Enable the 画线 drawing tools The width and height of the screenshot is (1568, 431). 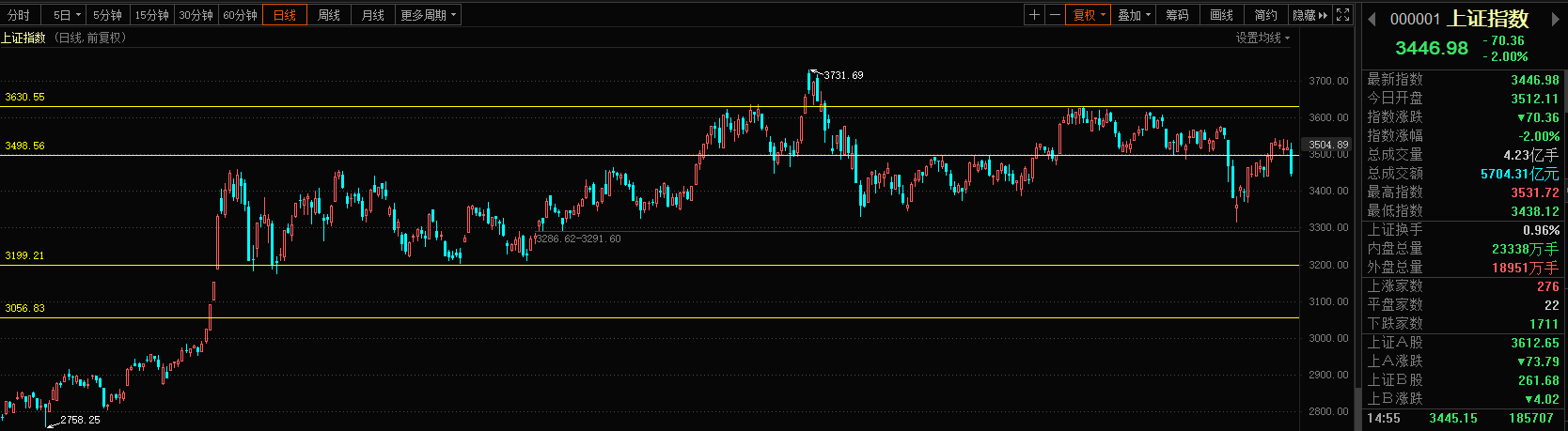(1221, 15)
